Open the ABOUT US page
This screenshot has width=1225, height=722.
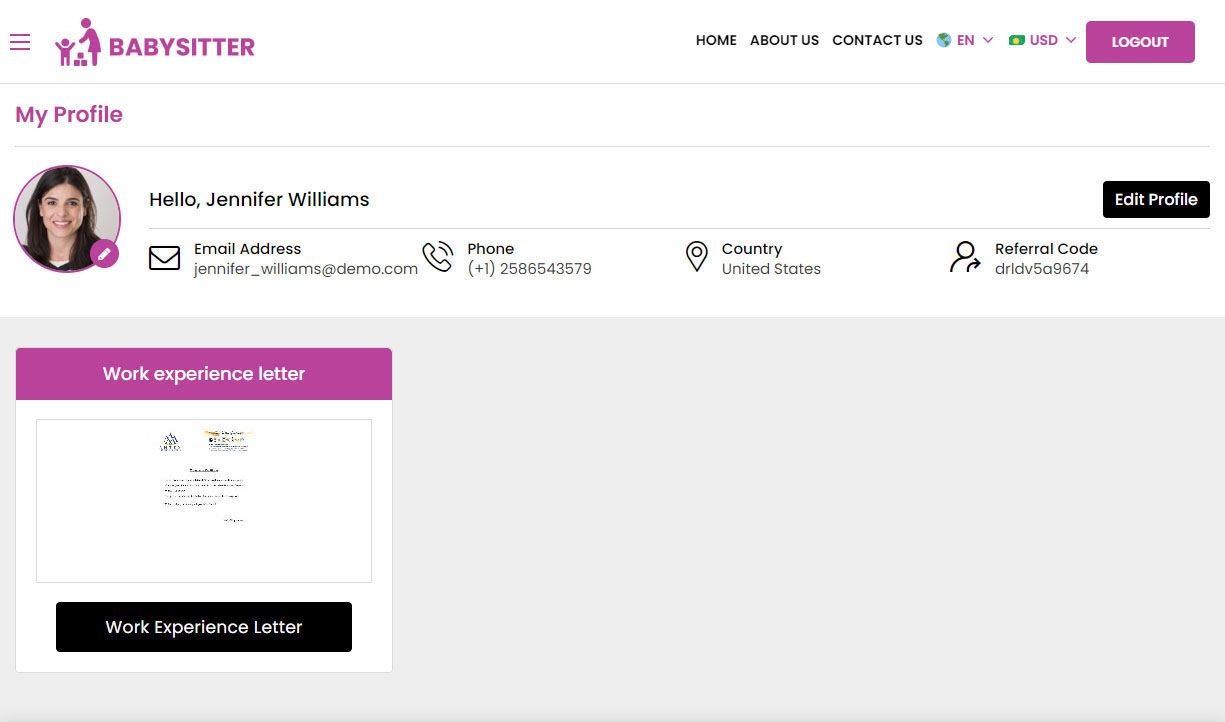784,40
